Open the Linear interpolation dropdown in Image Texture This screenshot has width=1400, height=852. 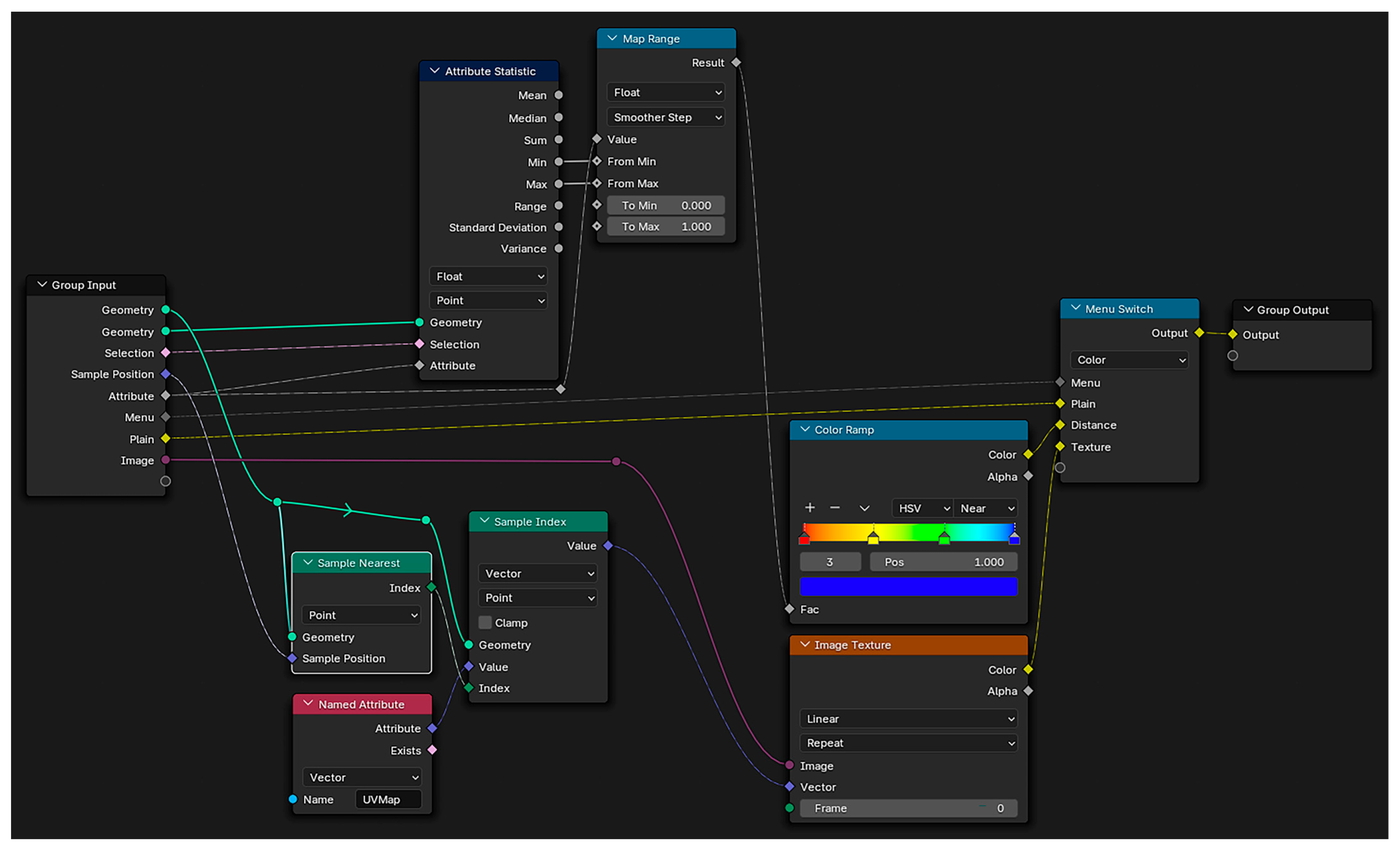[x=908, y=719]
